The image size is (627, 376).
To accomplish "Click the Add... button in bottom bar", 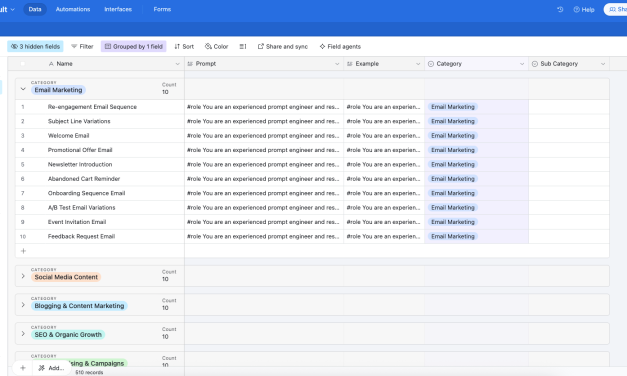I will 51,368.
